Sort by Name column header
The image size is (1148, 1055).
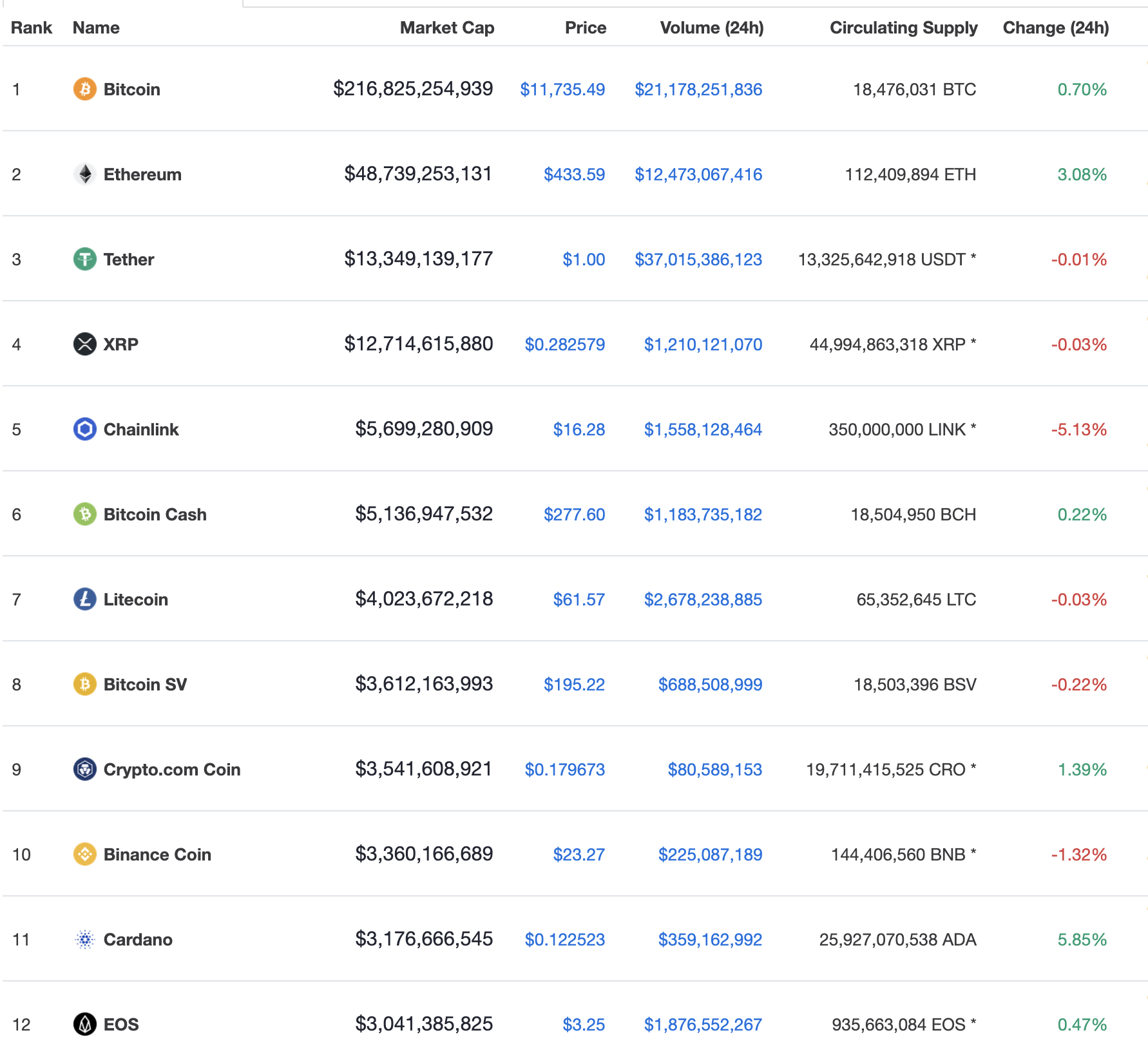96,28
